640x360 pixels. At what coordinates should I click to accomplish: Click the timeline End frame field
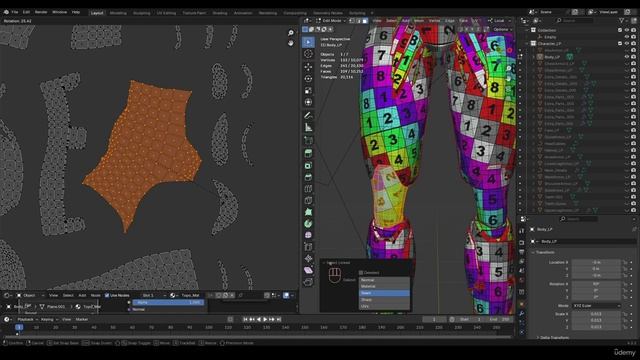pyautogui.click(x=500, y=320)
